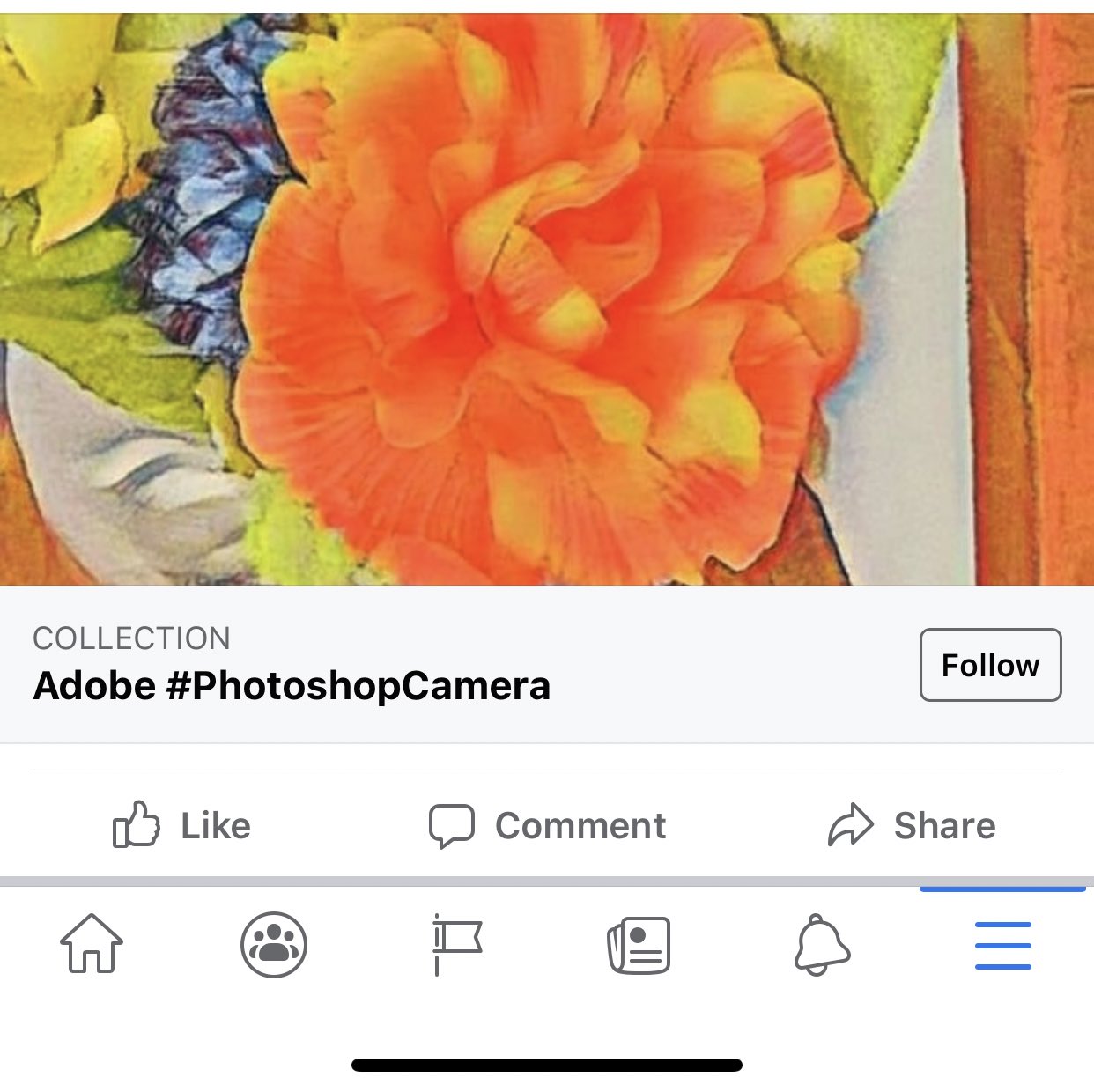Click the COLLECTION label text
Viewport: 1094px width, 1092px height.
point(132,638)
